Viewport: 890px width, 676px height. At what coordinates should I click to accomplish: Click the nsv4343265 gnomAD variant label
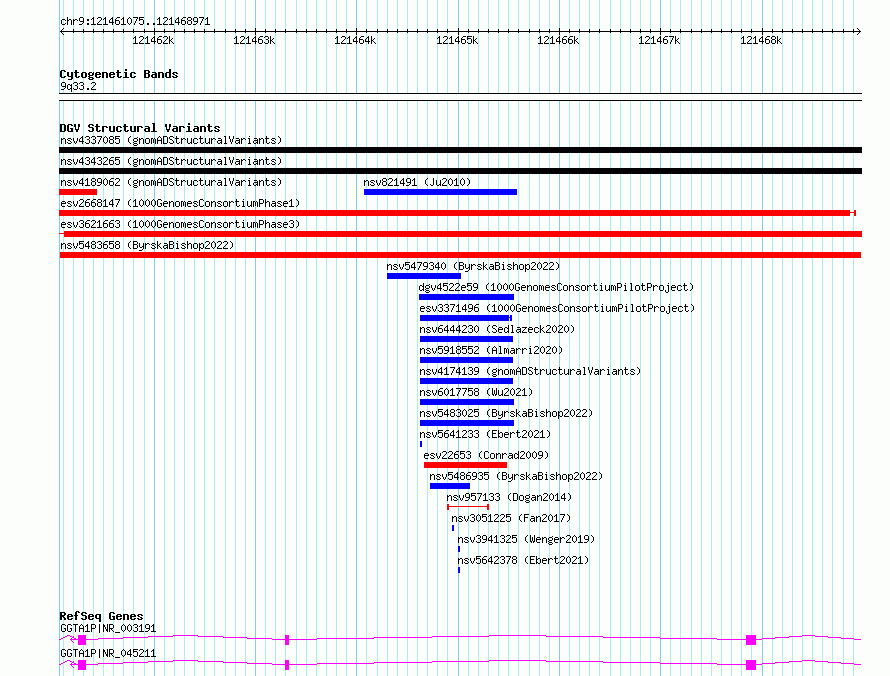[171, 161]
